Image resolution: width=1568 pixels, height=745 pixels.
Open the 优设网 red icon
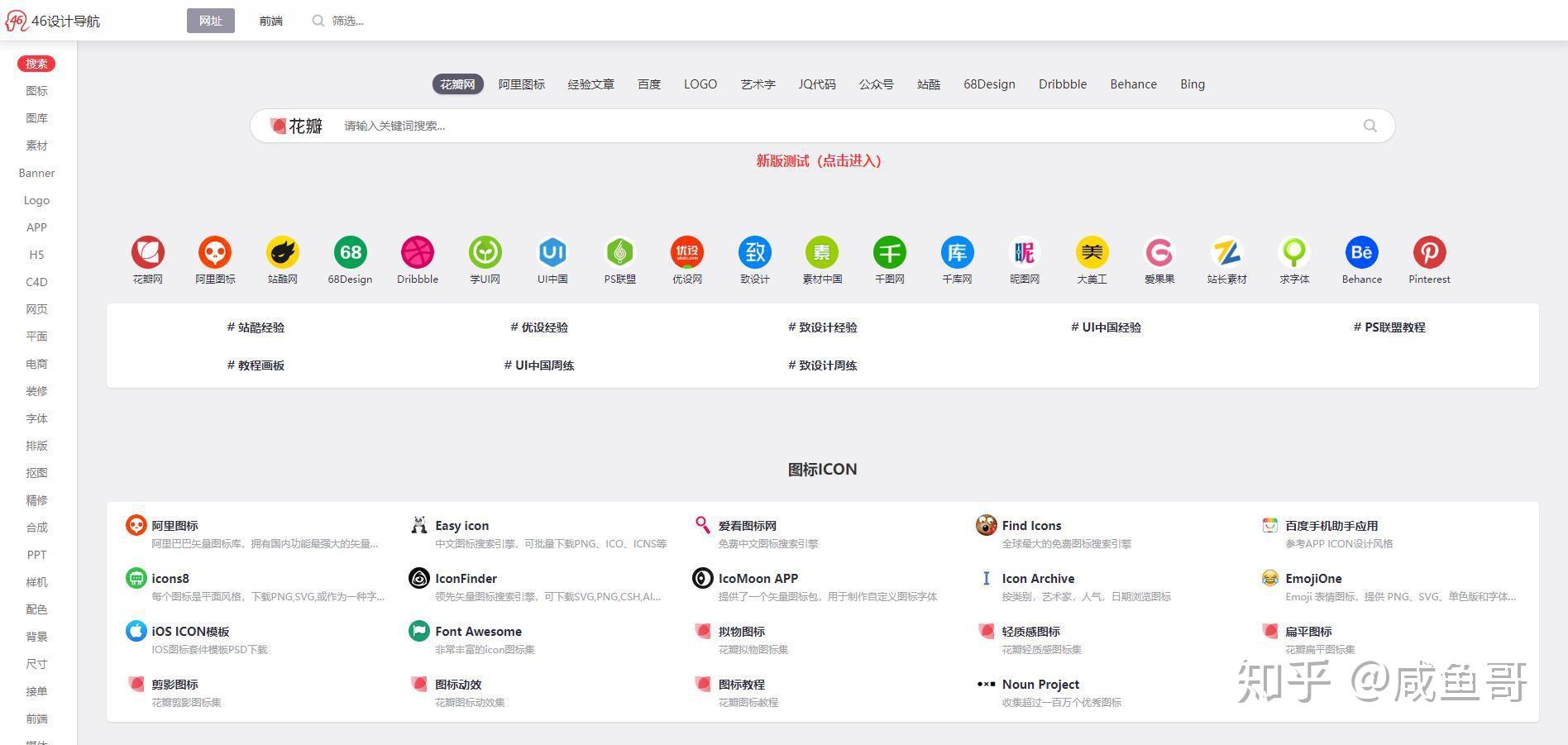(687, 252)
